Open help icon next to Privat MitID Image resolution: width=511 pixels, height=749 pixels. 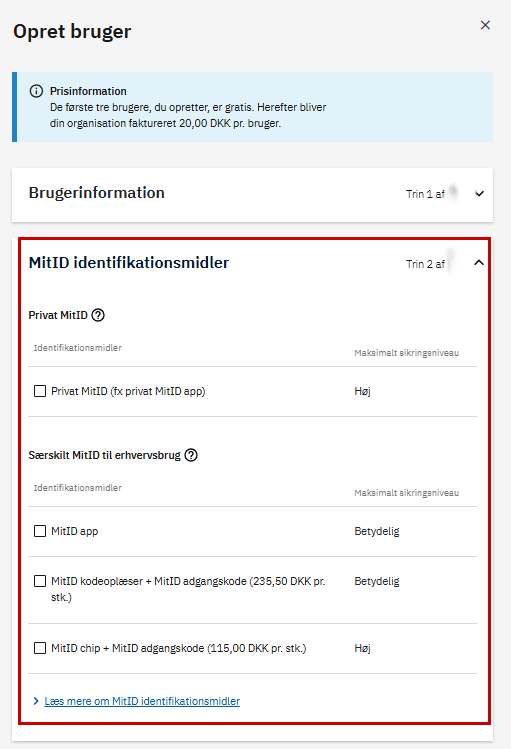(98, 315)
